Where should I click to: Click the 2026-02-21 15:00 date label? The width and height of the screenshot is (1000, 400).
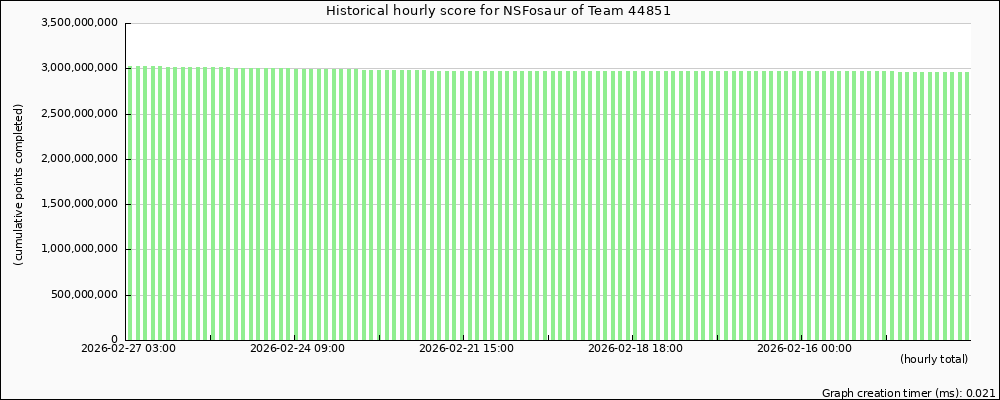[x=466, y=349]
